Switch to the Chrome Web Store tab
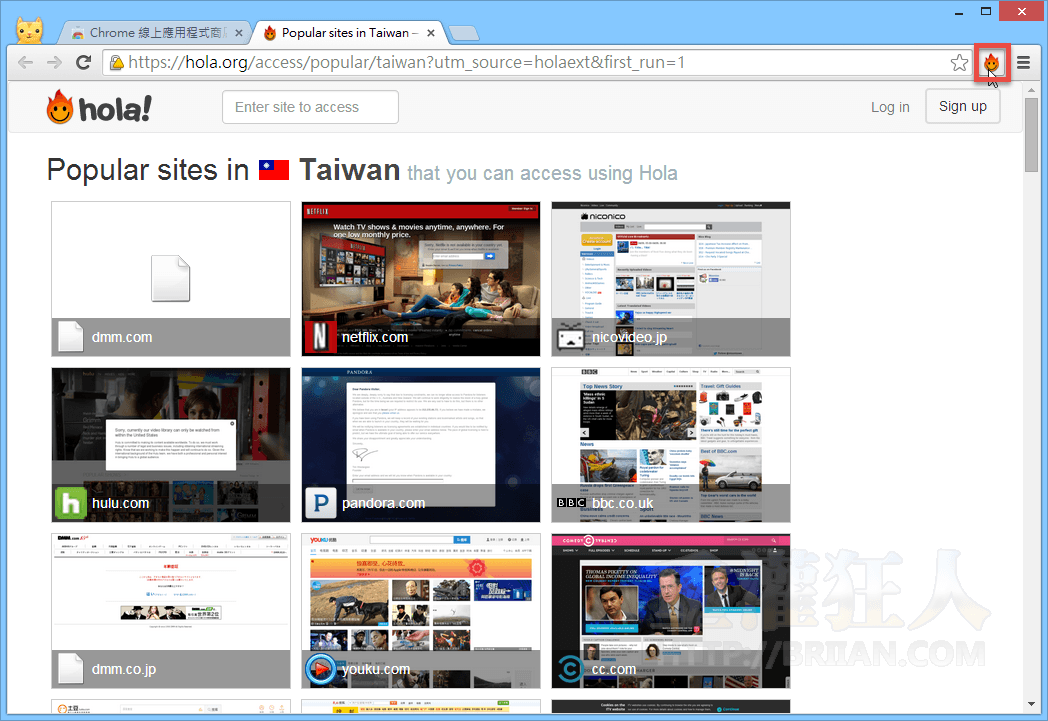This screenshot has height=721, width=1048. click(155, 32)
